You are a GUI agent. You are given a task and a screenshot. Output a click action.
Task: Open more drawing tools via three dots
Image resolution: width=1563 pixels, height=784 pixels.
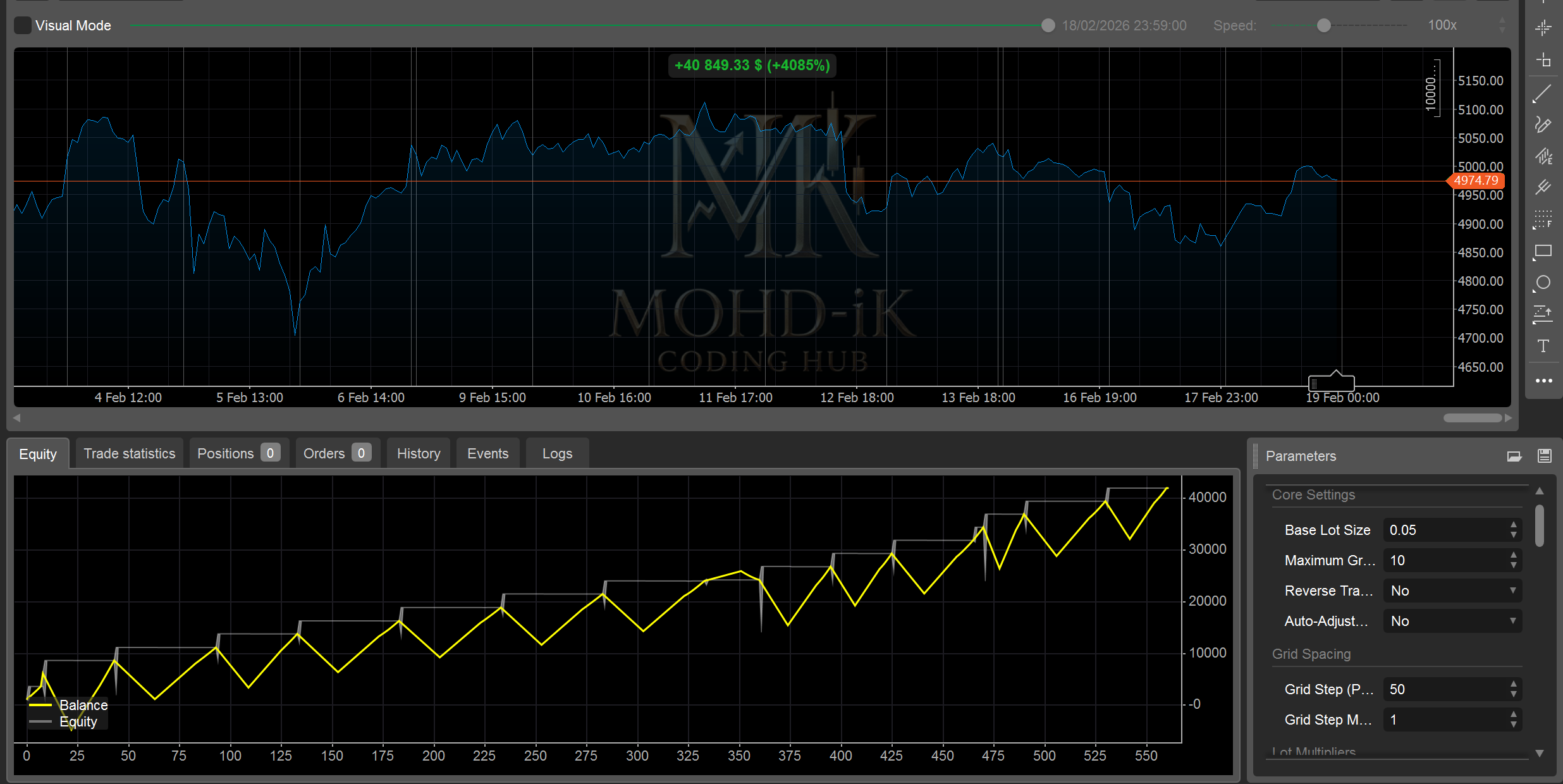point(1543,381)
